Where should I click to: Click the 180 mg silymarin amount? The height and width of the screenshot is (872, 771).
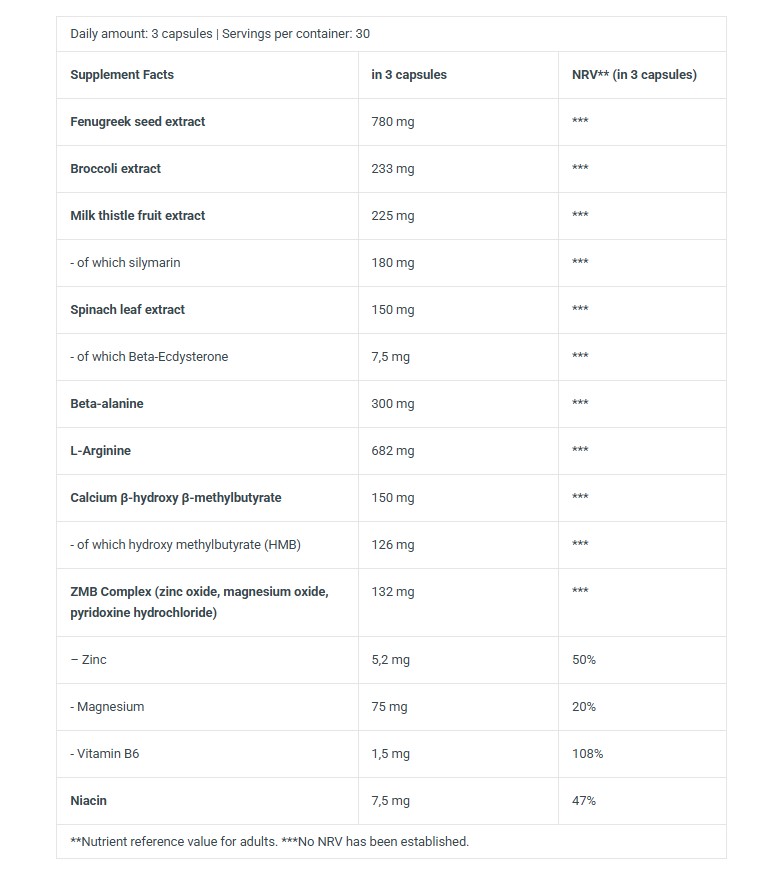(x=393, y=262)
